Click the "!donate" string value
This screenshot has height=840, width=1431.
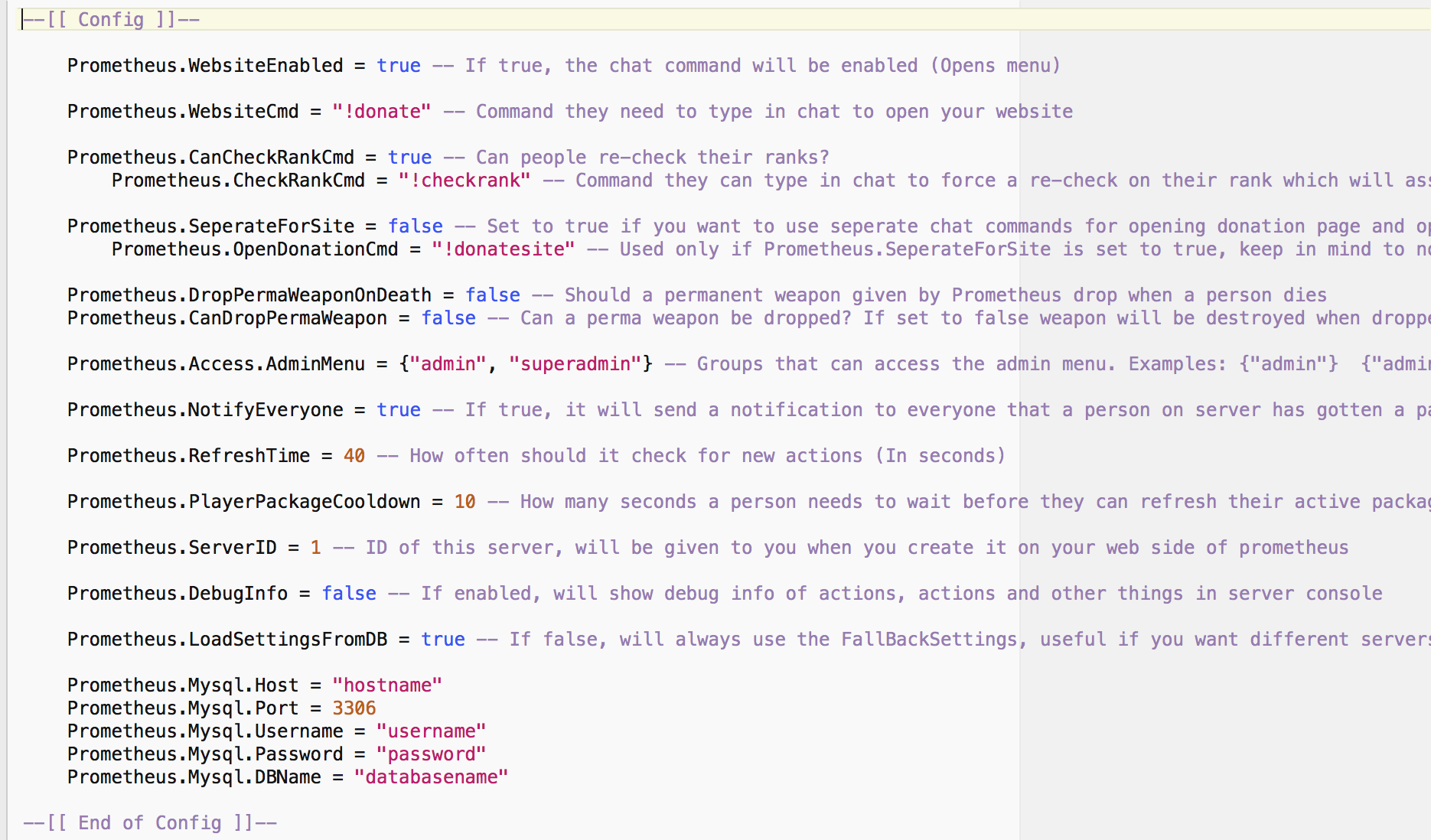pos(382,112)
